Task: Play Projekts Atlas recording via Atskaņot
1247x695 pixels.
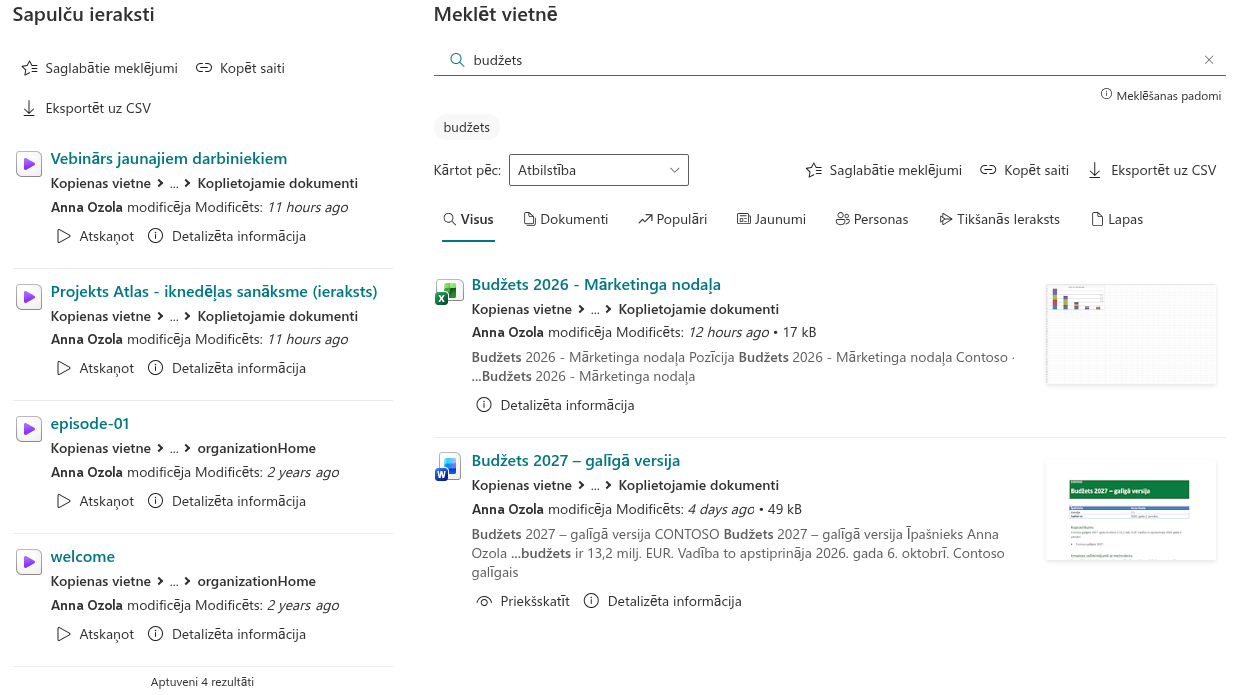Action: click(94, 368)
